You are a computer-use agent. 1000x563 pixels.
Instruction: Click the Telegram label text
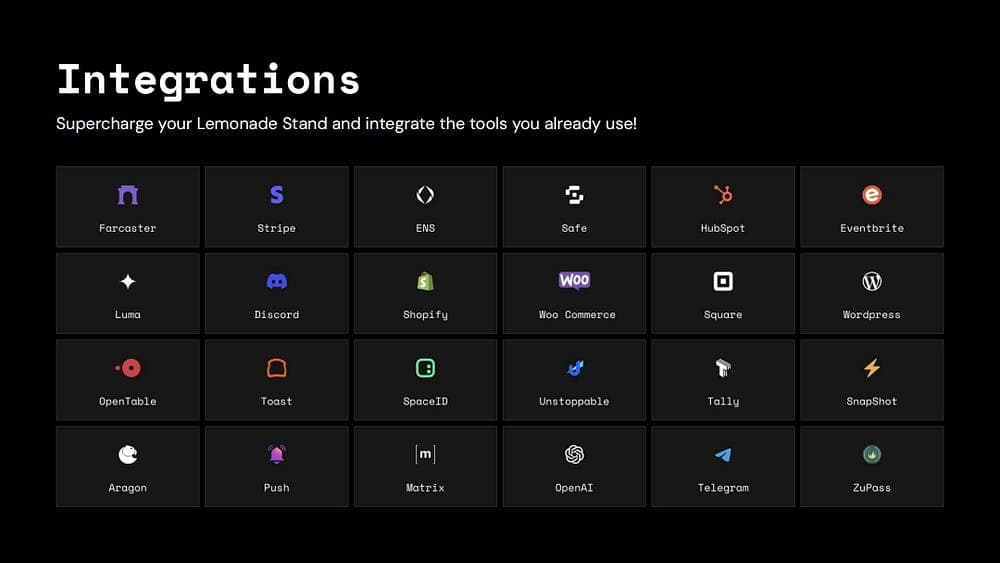723,488
